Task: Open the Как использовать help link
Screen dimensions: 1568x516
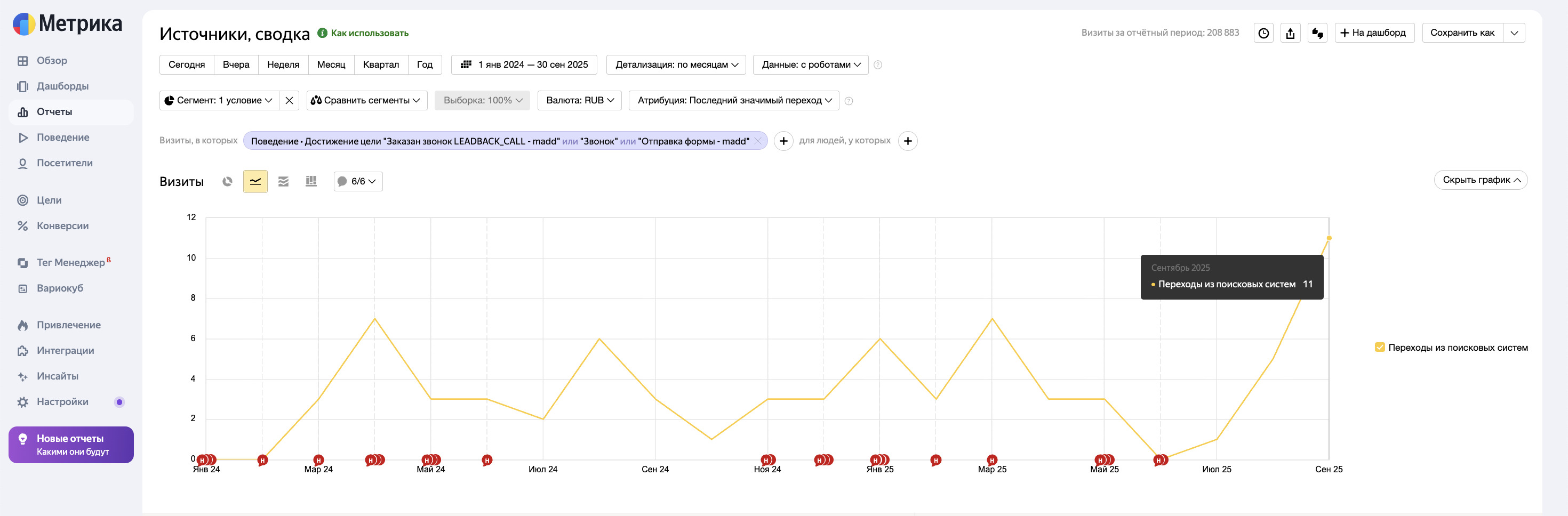Action: [x=363, y=33]
